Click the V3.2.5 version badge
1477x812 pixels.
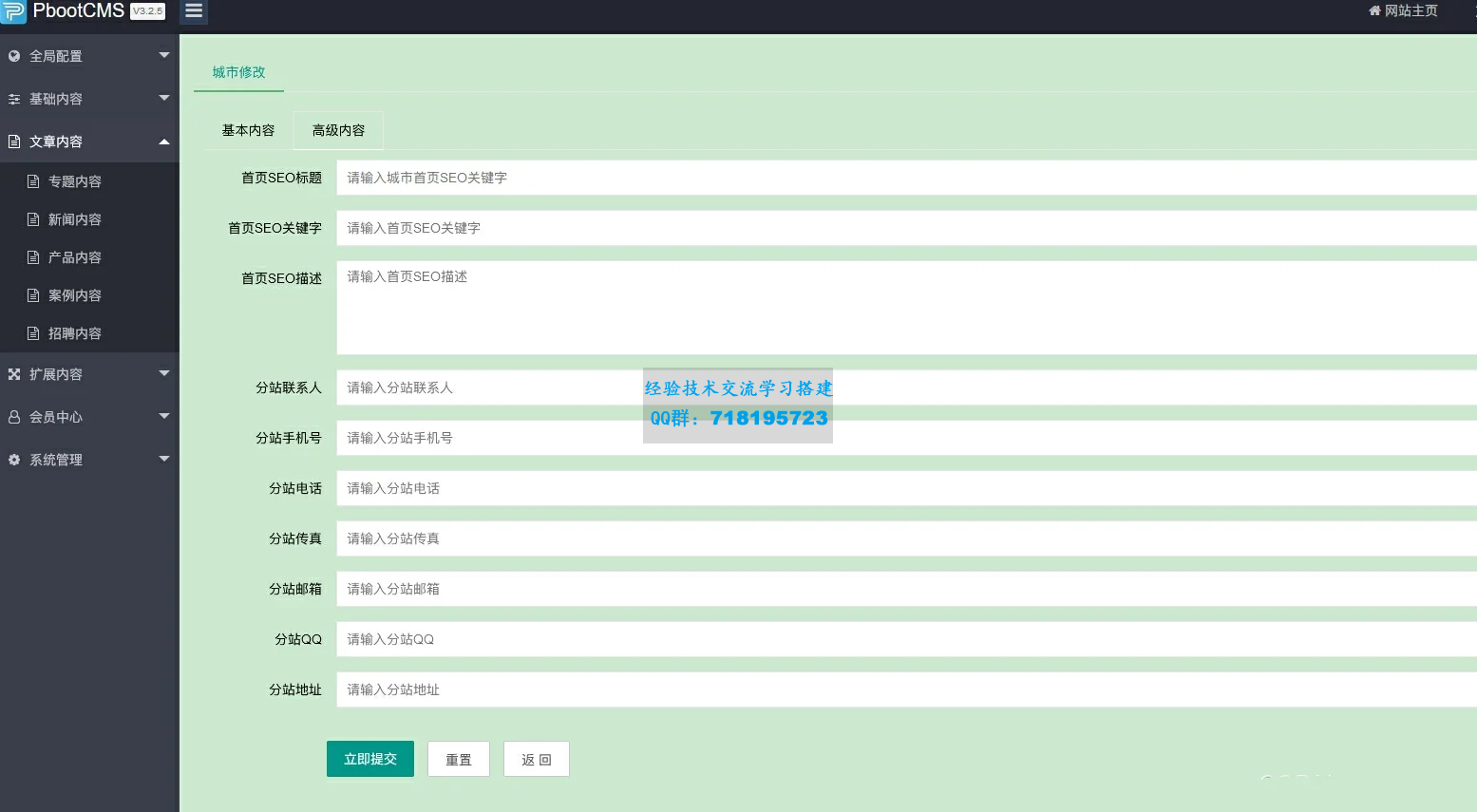(147, 11)
